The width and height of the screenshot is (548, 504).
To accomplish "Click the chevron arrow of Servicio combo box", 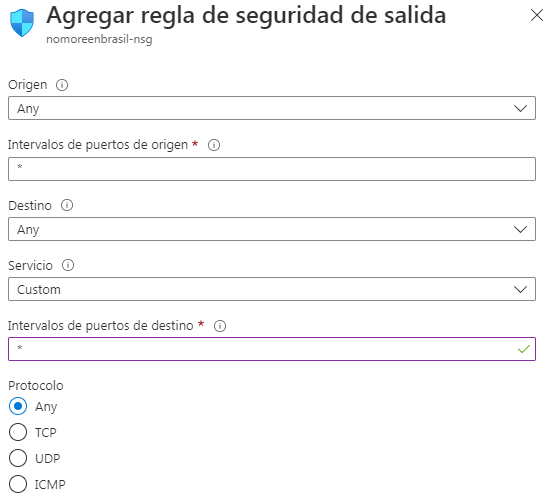I will click(x=520, y=289).
